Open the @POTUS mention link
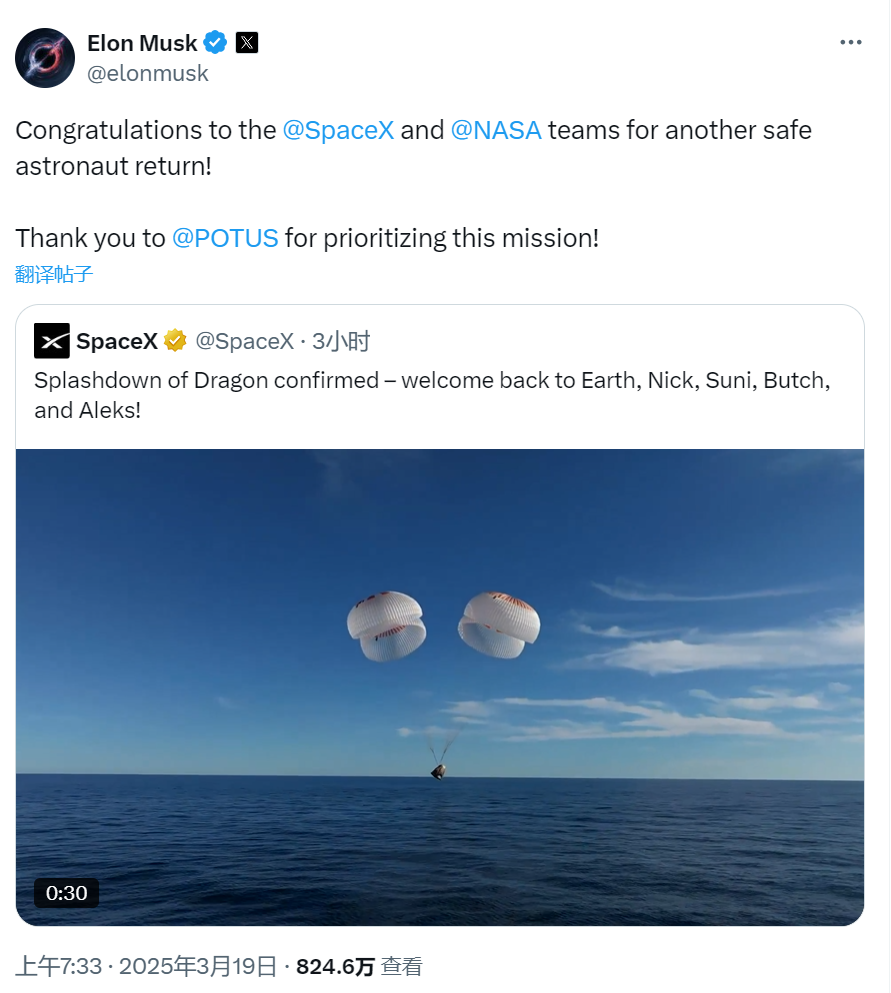891x993 pixels. click(225, 238)
